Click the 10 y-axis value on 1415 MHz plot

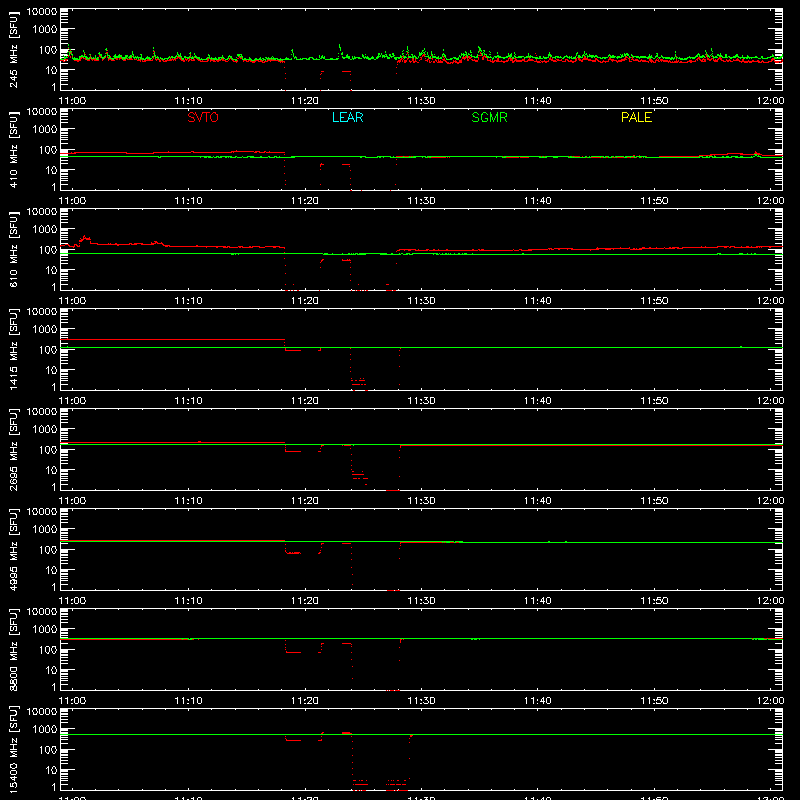(x=52, y=370)
